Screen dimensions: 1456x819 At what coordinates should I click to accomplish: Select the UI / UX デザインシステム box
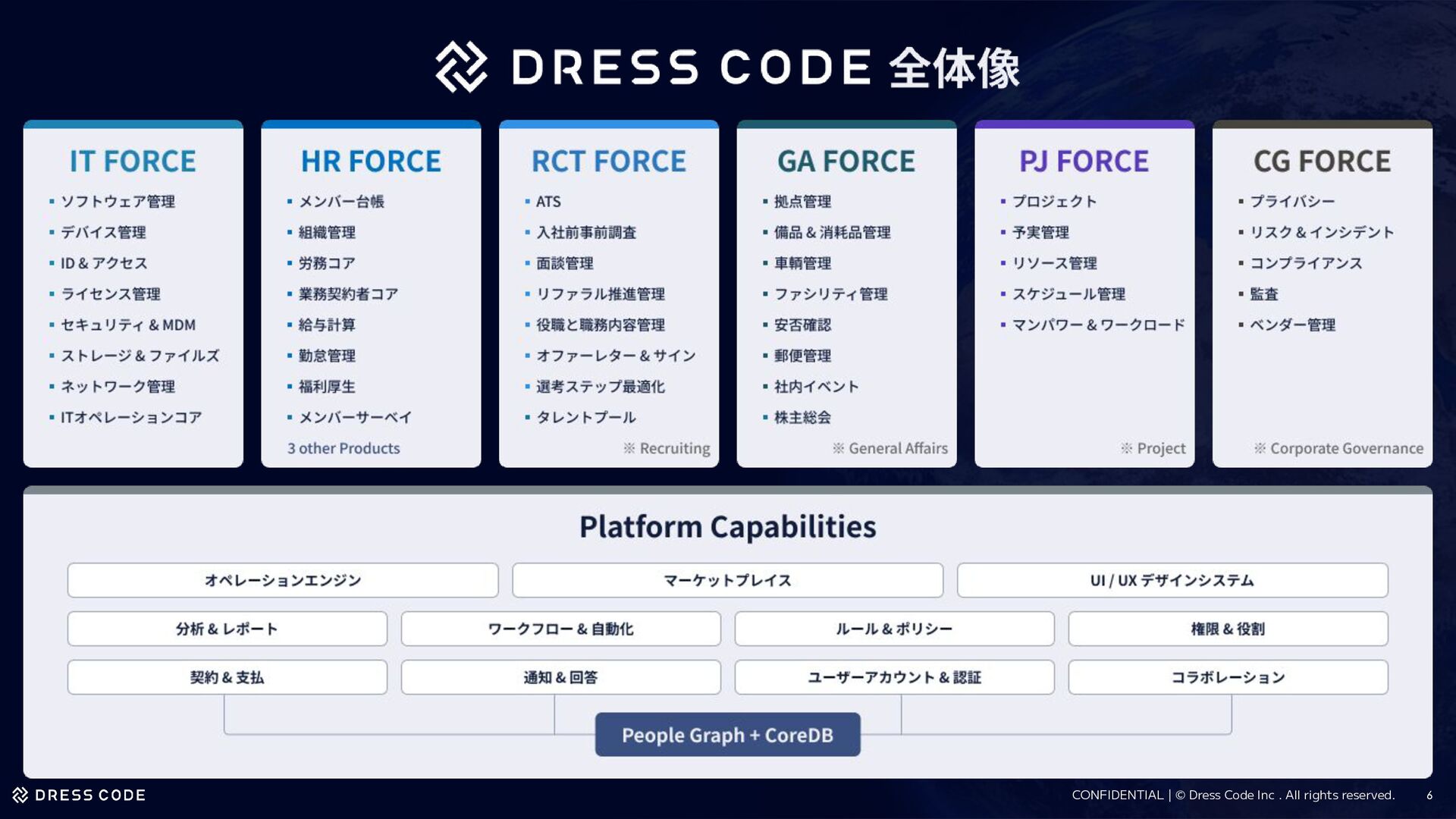point(1172,580)
